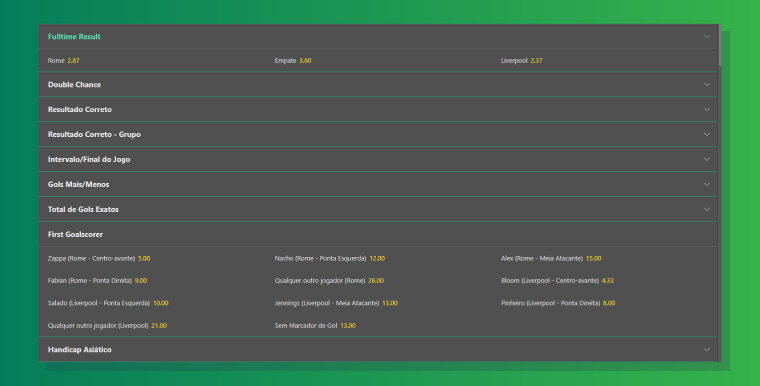
Task: Open the Double Chance market title
Action: click(74, 84)
